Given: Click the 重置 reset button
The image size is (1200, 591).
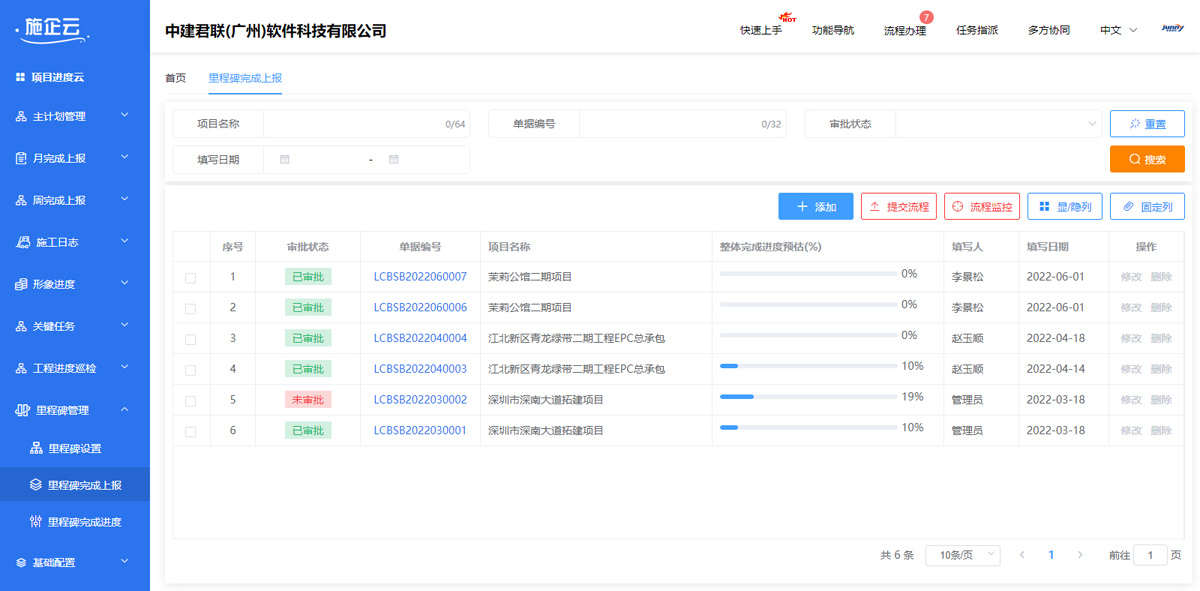Looking at the screenshot, I should point(1147,124).
